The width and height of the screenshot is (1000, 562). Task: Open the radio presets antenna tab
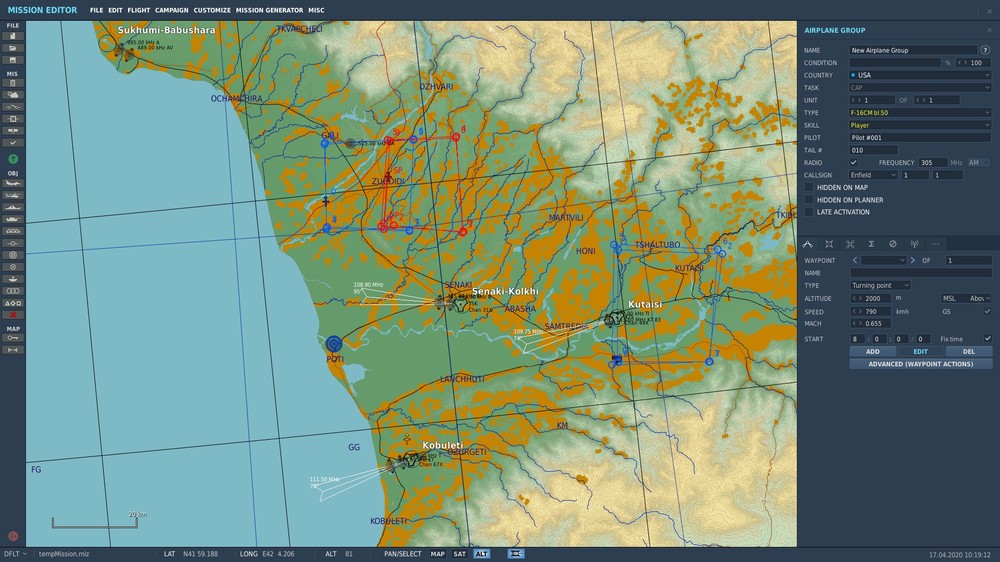click(914, 244)
